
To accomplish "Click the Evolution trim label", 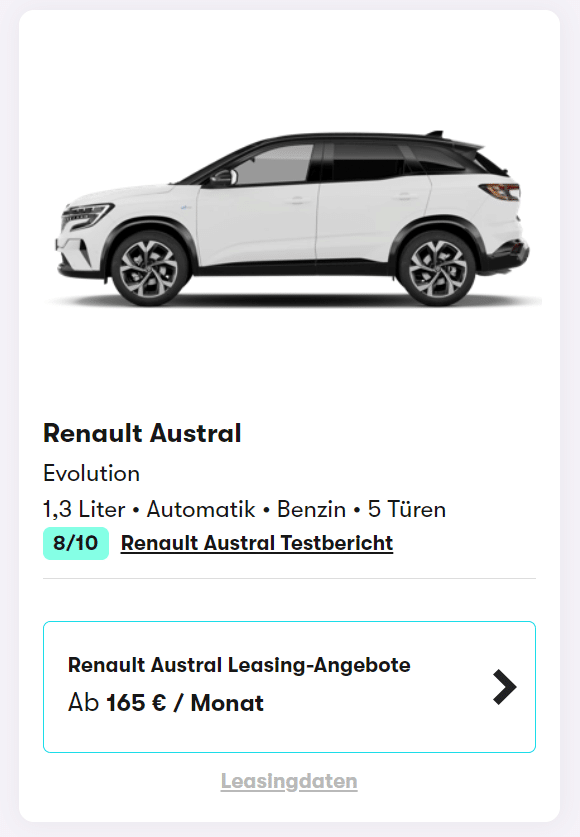I will 91,473.
